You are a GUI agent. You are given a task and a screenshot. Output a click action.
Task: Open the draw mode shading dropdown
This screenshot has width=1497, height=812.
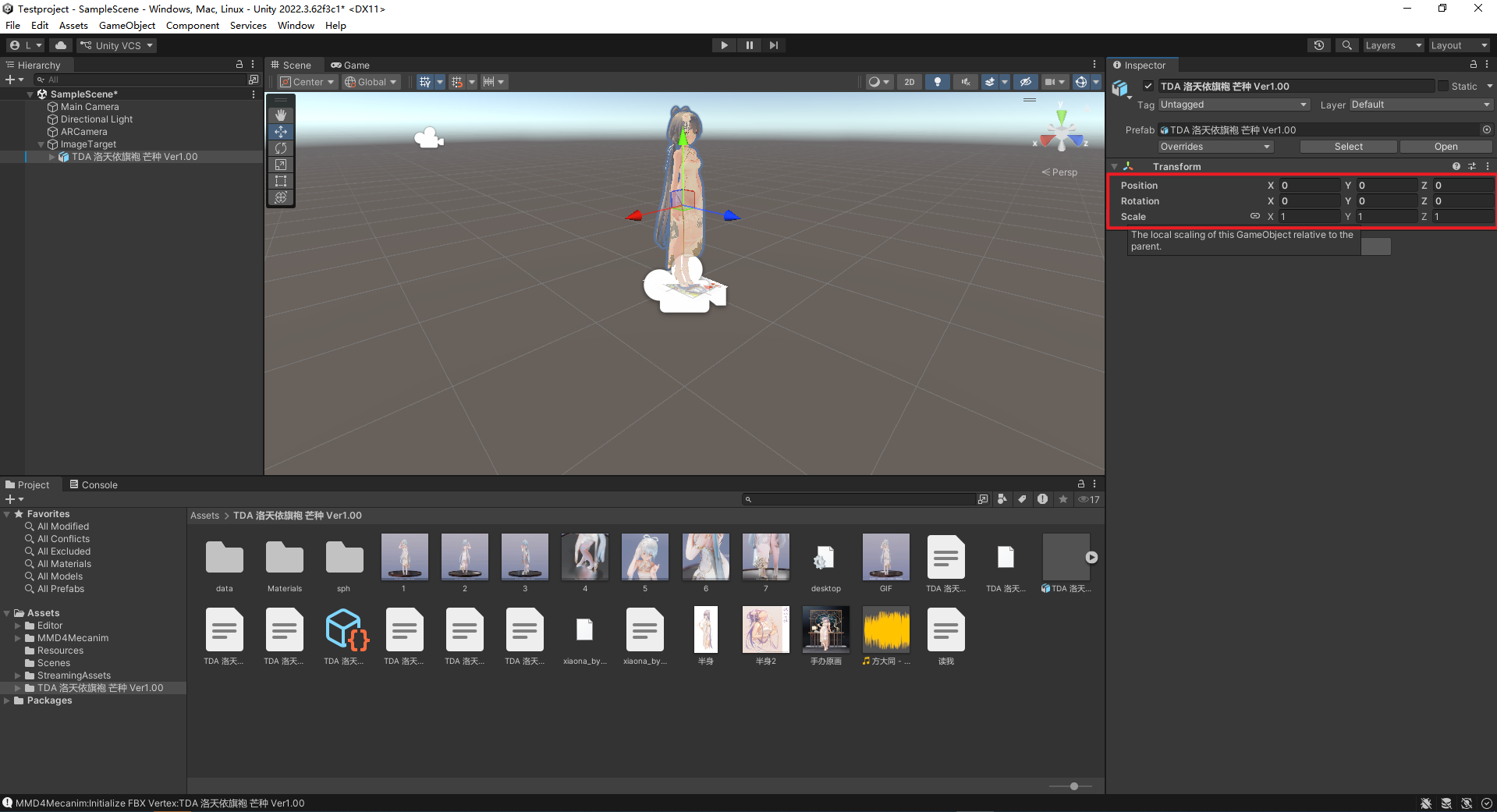(x=879, y=82)
